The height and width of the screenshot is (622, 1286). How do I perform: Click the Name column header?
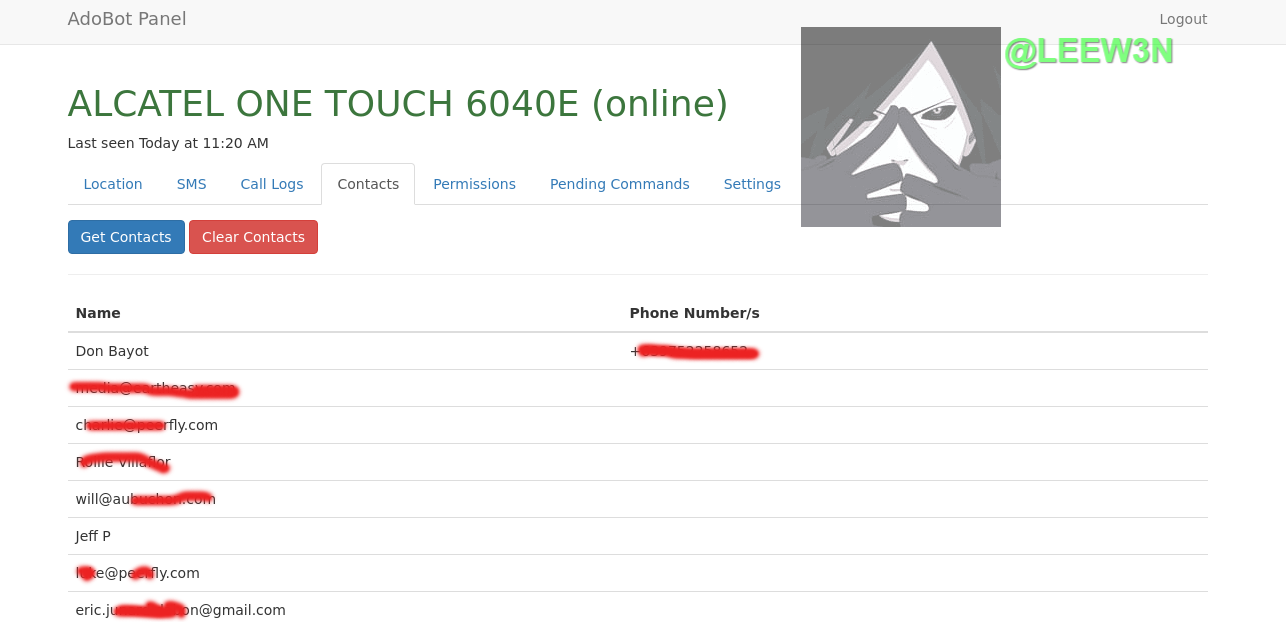coord(98,313)
